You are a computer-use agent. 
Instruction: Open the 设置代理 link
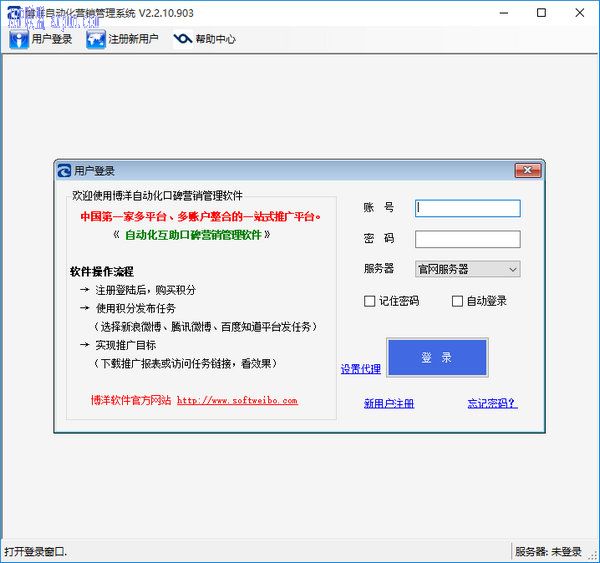360,369
